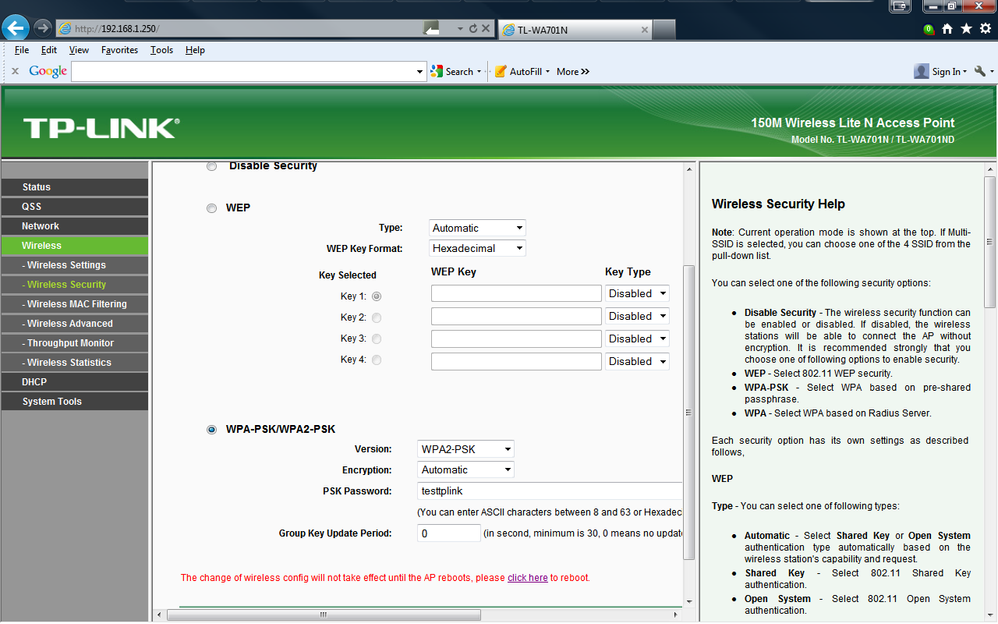Viewport: 998px width, 624px height.
Task: Click the Google toolbar wrench settings icon
Action: (980, 71)
